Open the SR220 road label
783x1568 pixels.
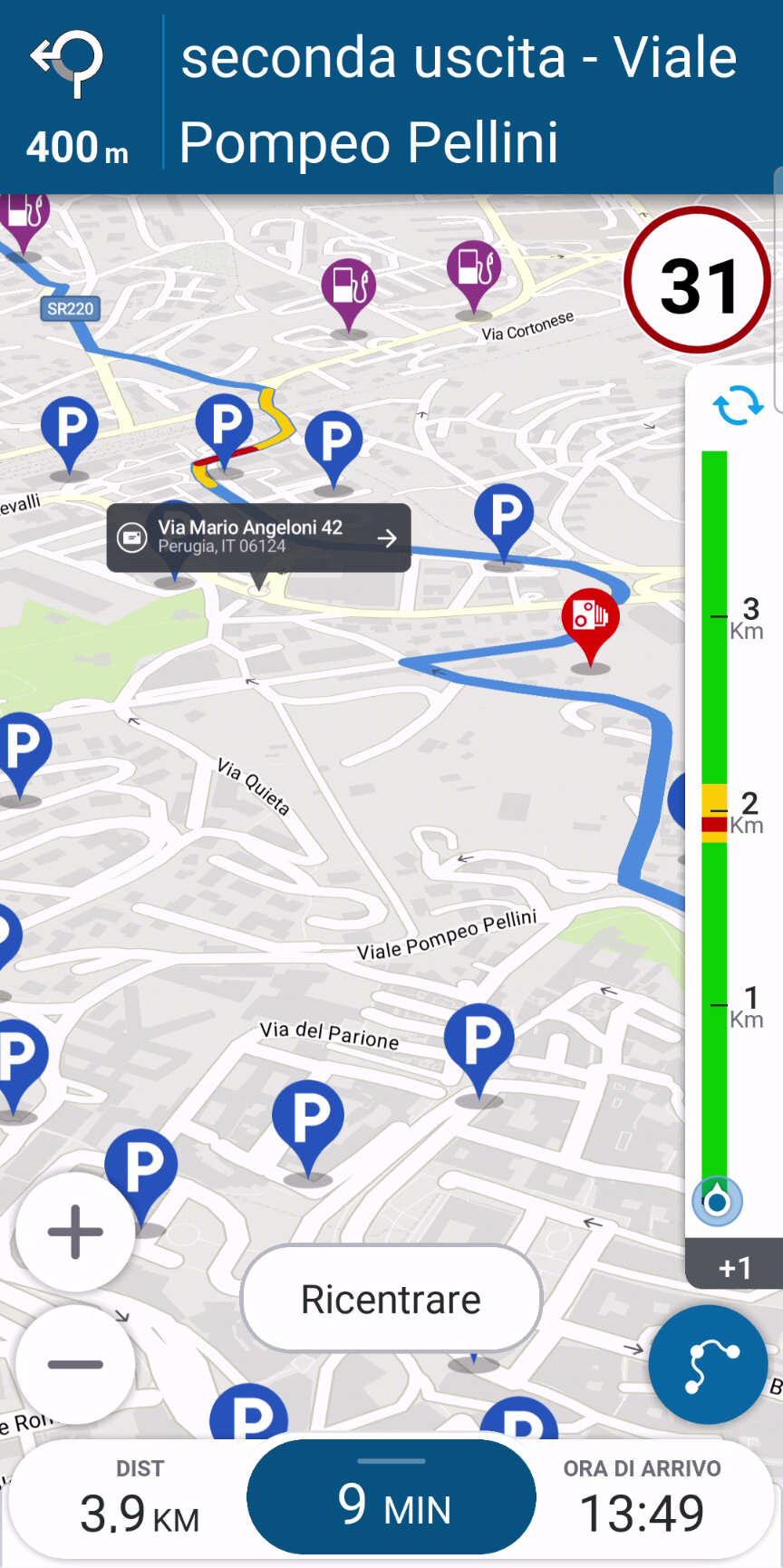coord(71,309)
